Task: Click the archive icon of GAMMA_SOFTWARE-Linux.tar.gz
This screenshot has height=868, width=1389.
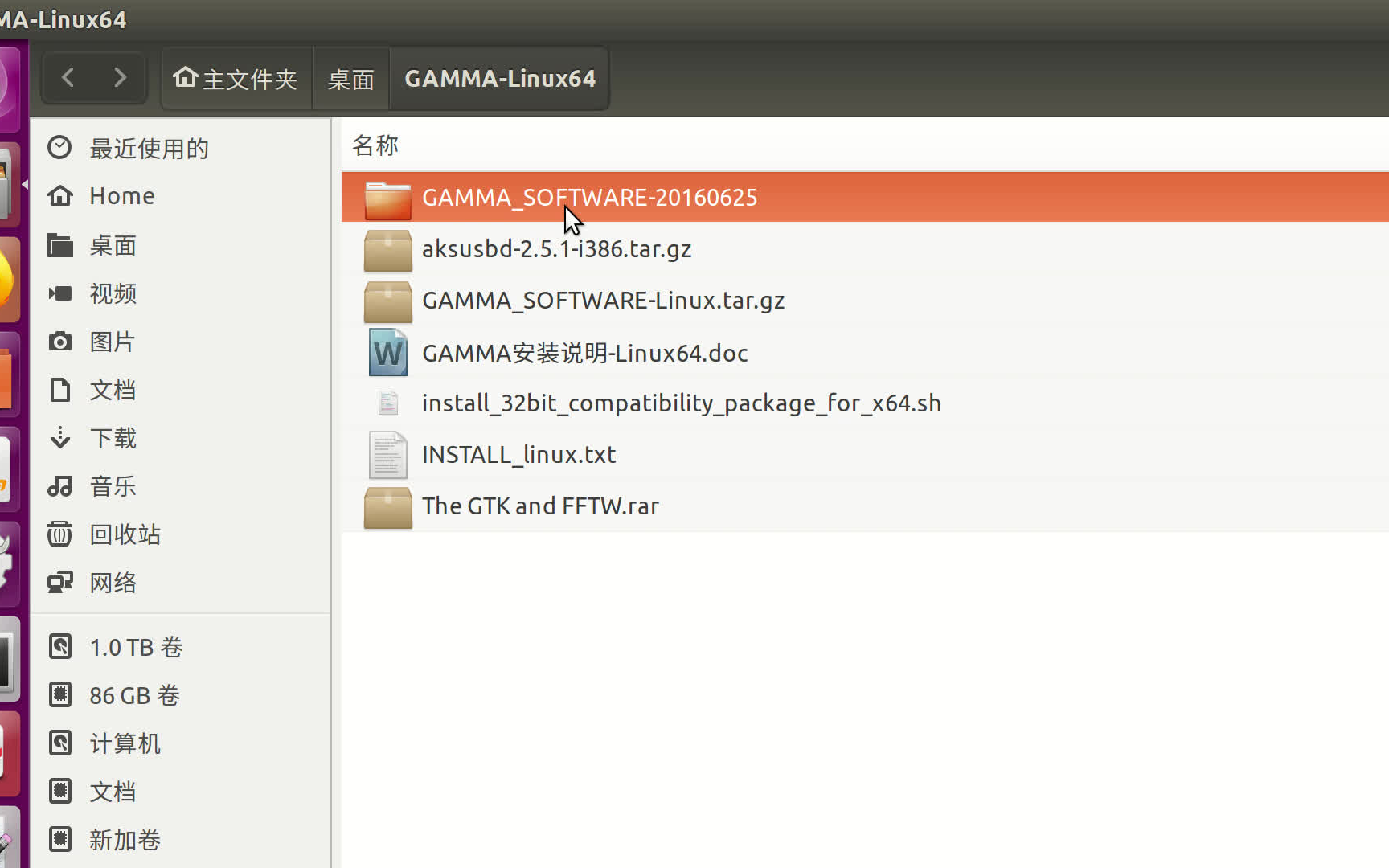Action: click(387, 302)
